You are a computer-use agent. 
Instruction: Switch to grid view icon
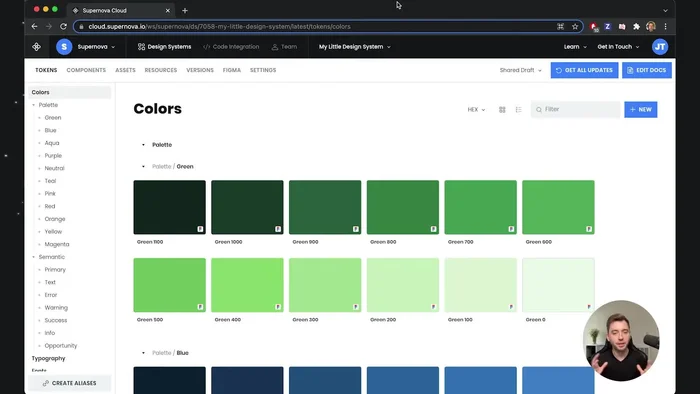tap(502, 109)
